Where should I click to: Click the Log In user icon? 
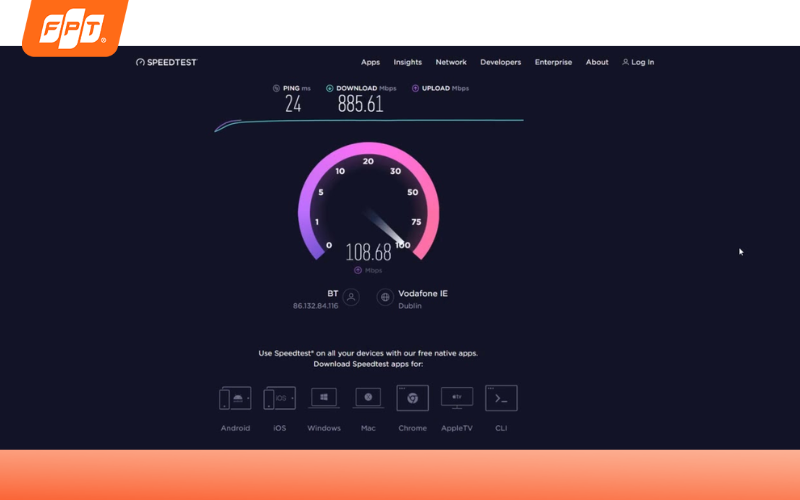[x=626, y=62]
